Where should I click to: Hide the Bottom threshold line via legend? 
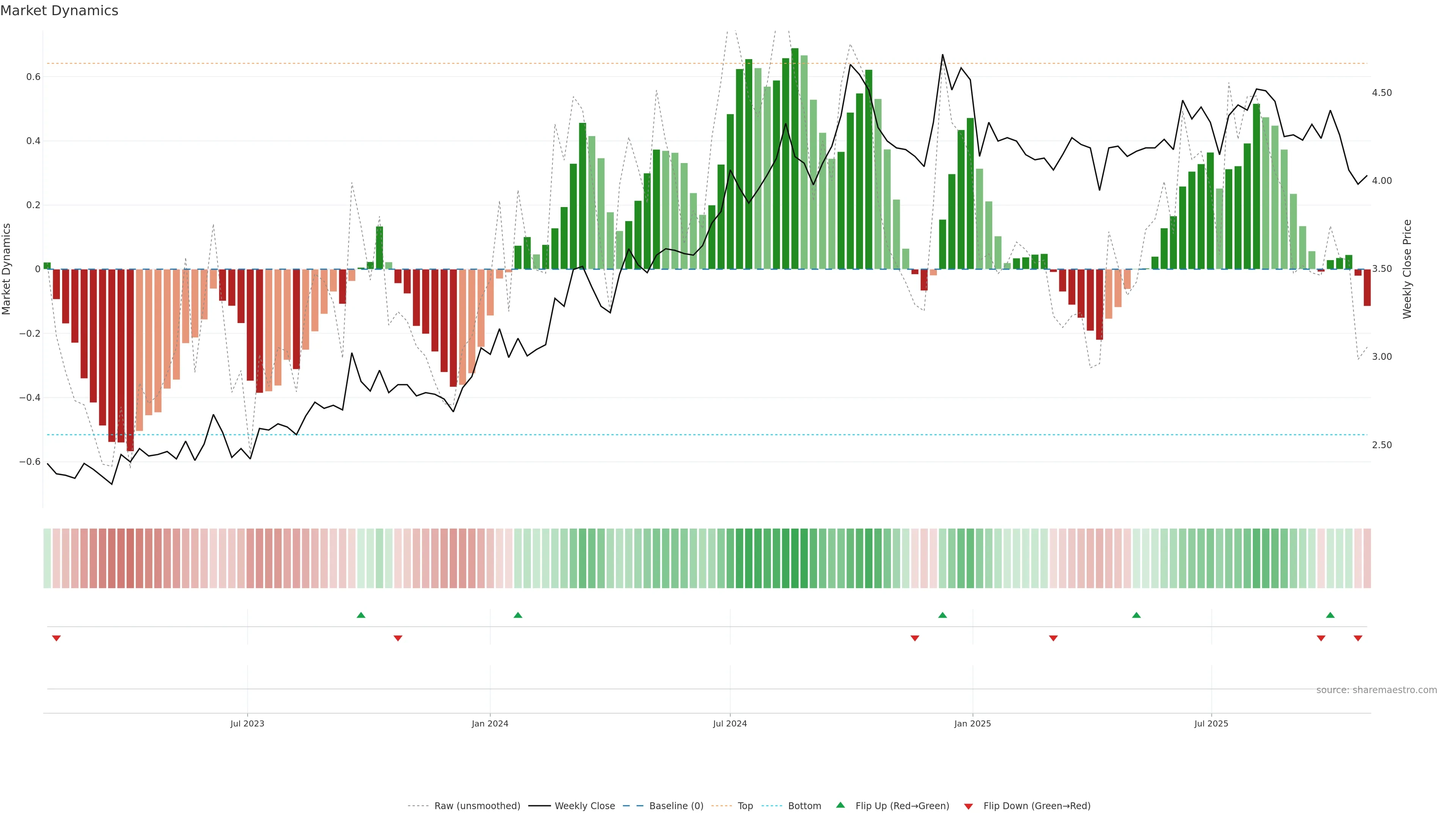804,806
